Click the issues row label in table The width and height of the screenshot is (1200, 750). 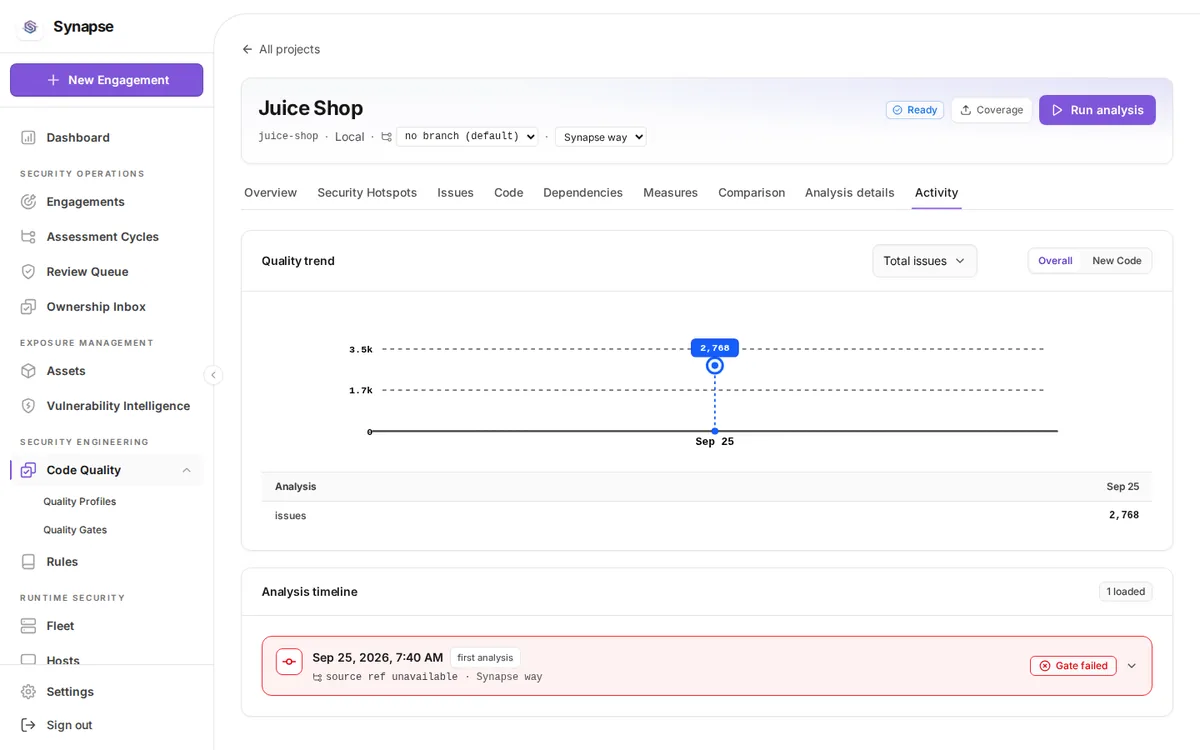[x=291, y=516]
